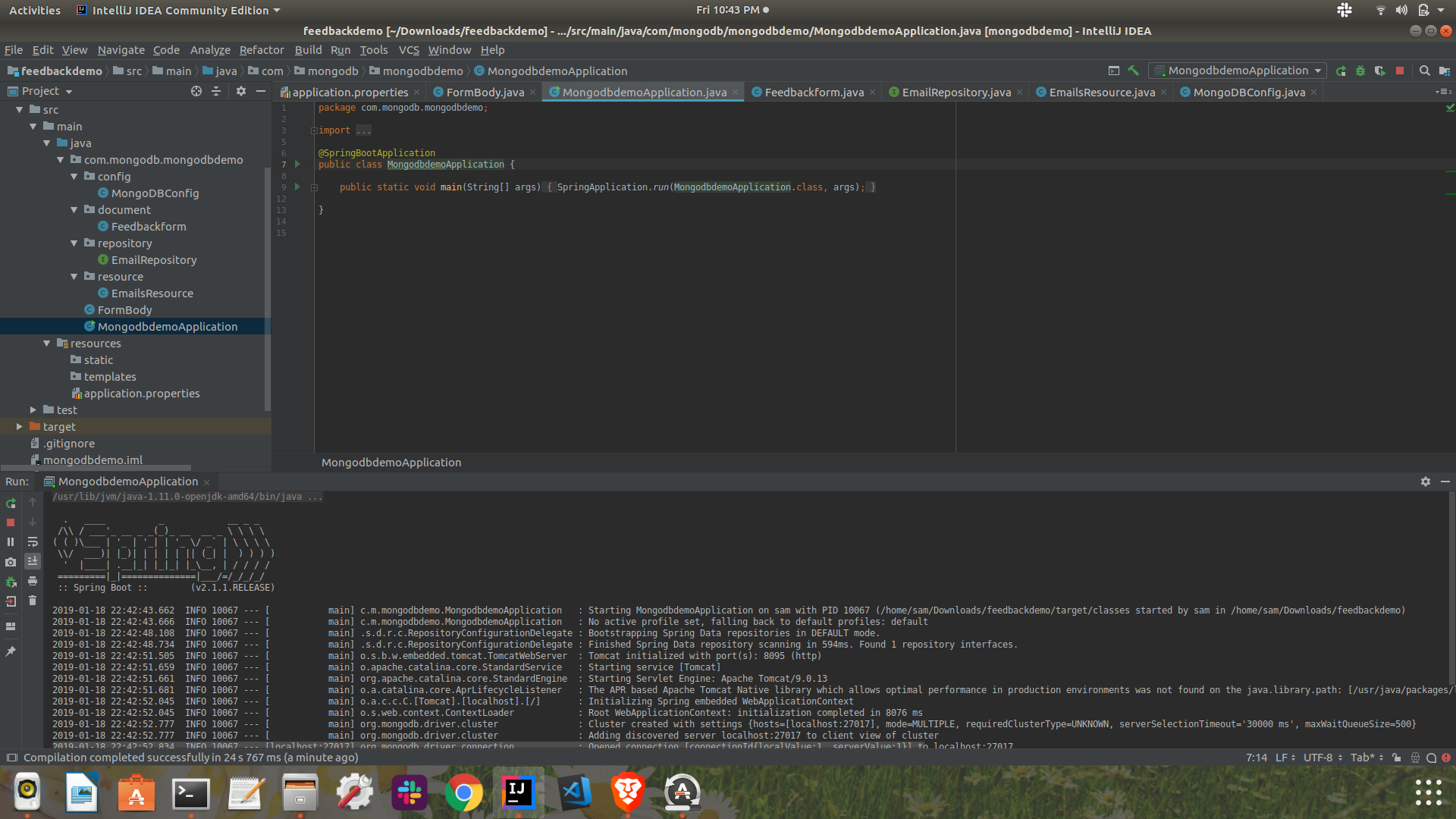Open the Refactor menu

click(262, 50)
